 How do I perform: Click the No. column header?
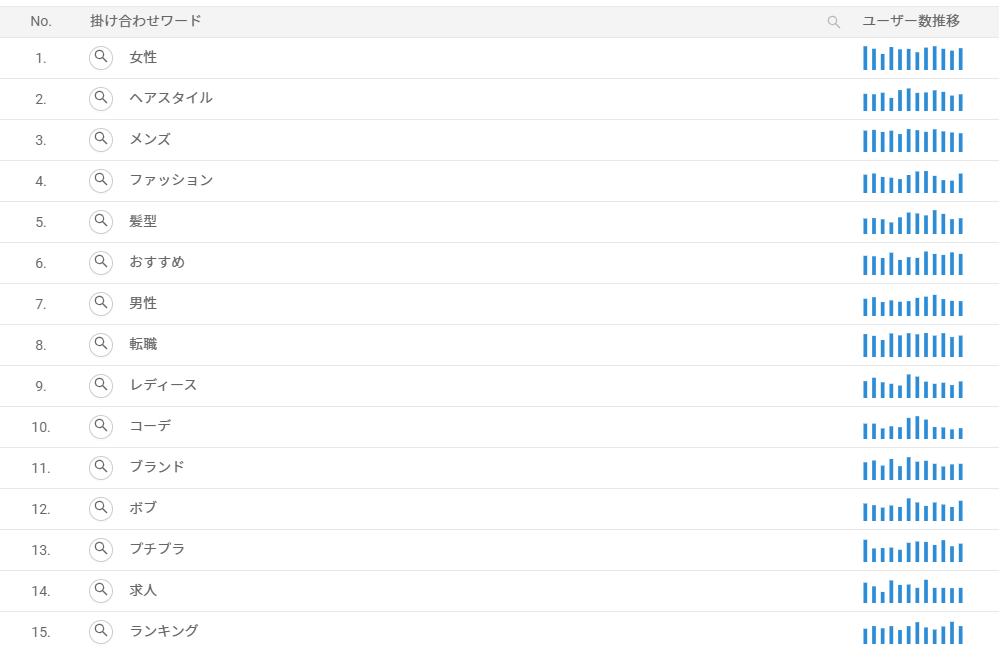click(x=41, y=22)
